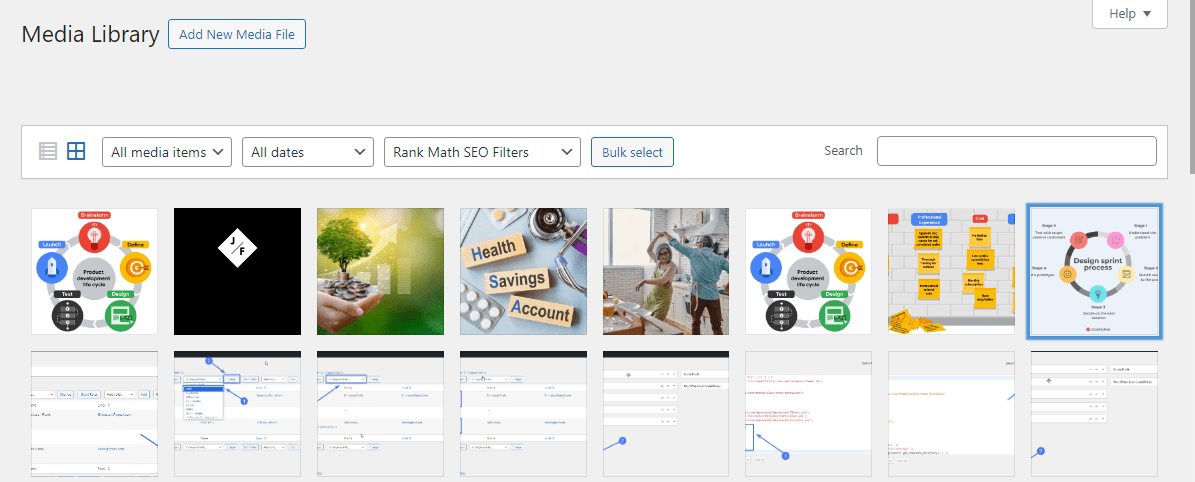Open the All media items dropdown
The image size is (1195, 482).
(x=167, y=152)
